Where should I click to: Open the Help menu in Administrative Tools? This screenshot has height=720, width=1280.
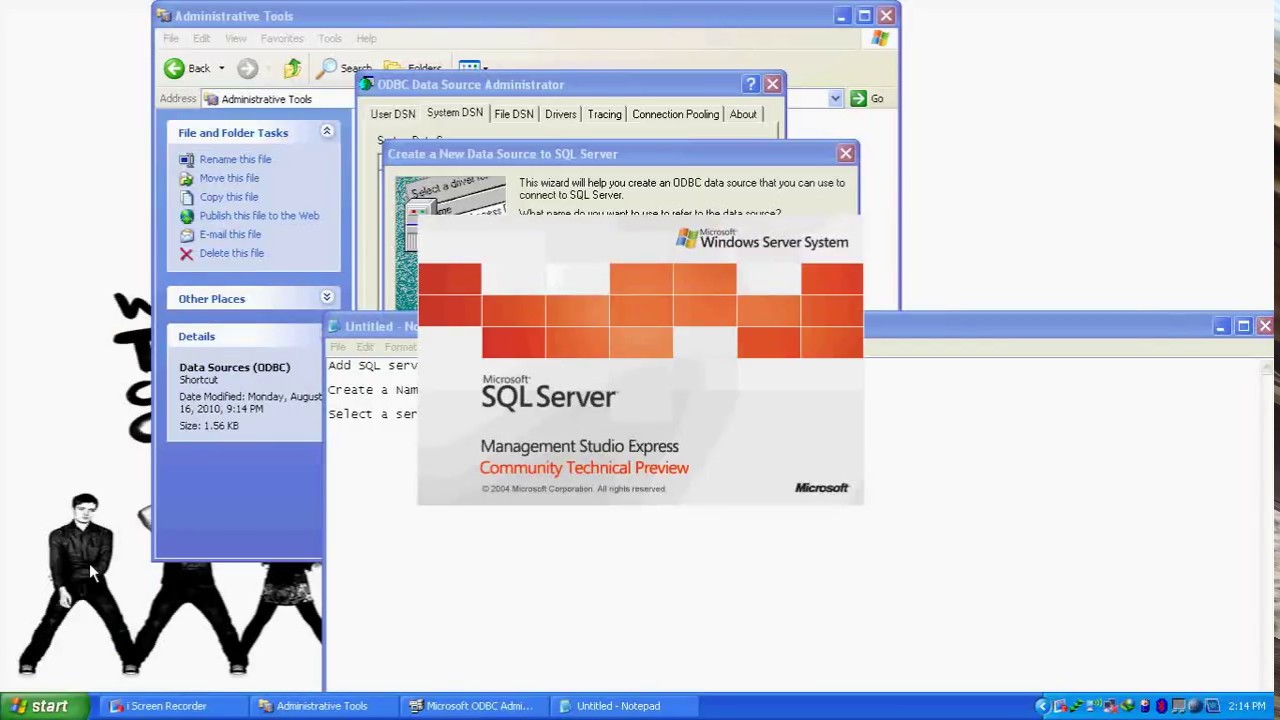point(366,38)
